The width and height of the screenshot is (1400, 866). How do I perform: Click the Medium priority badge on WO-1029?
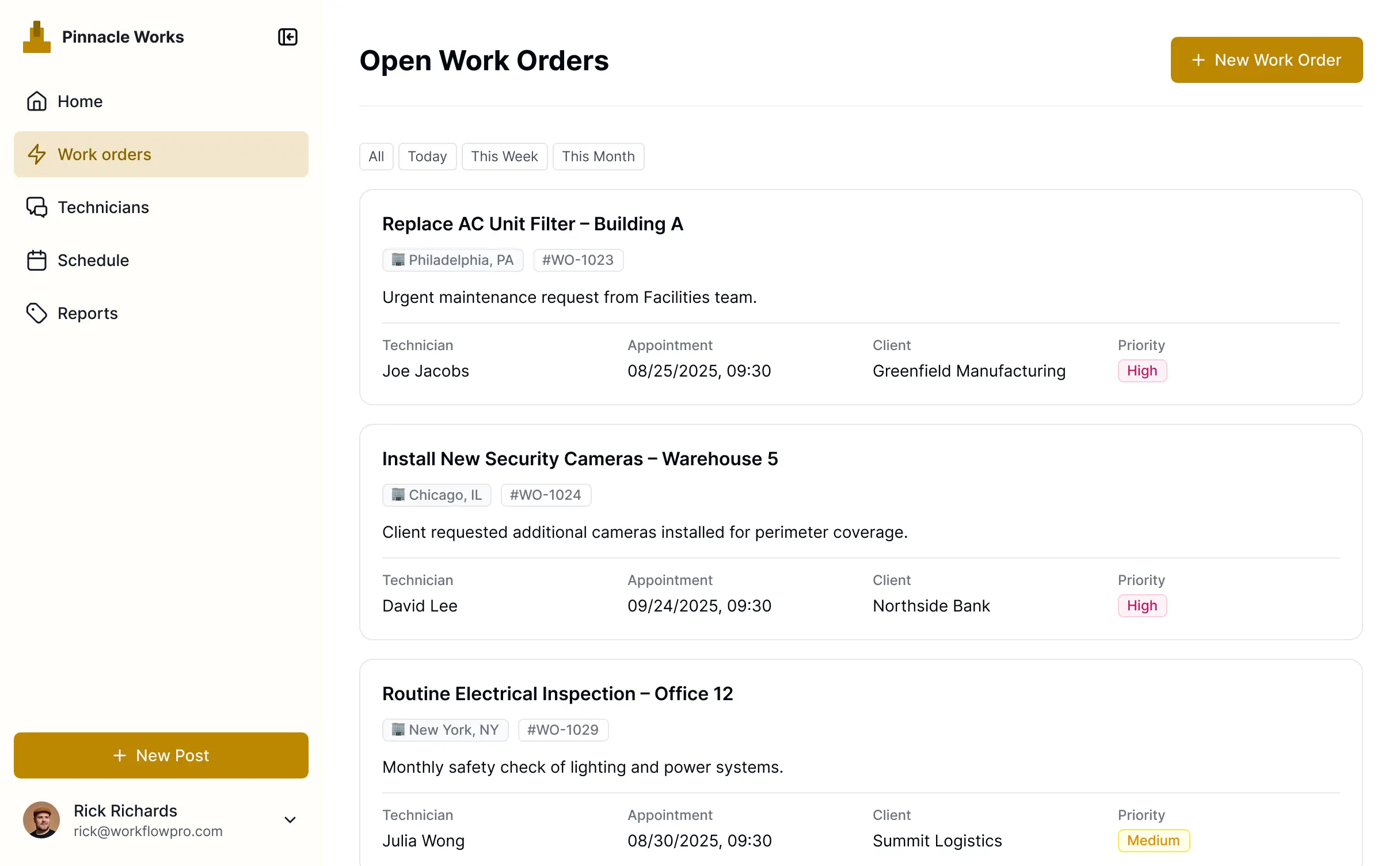pos(1153,840)
